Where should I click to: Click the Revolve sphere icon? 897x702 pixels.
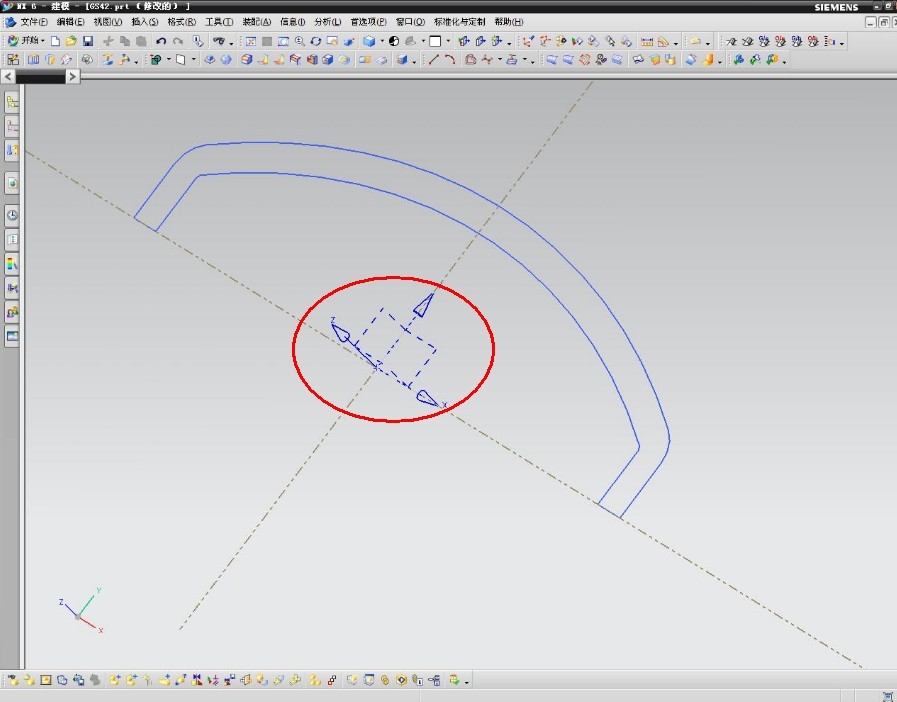click(226, 60)
